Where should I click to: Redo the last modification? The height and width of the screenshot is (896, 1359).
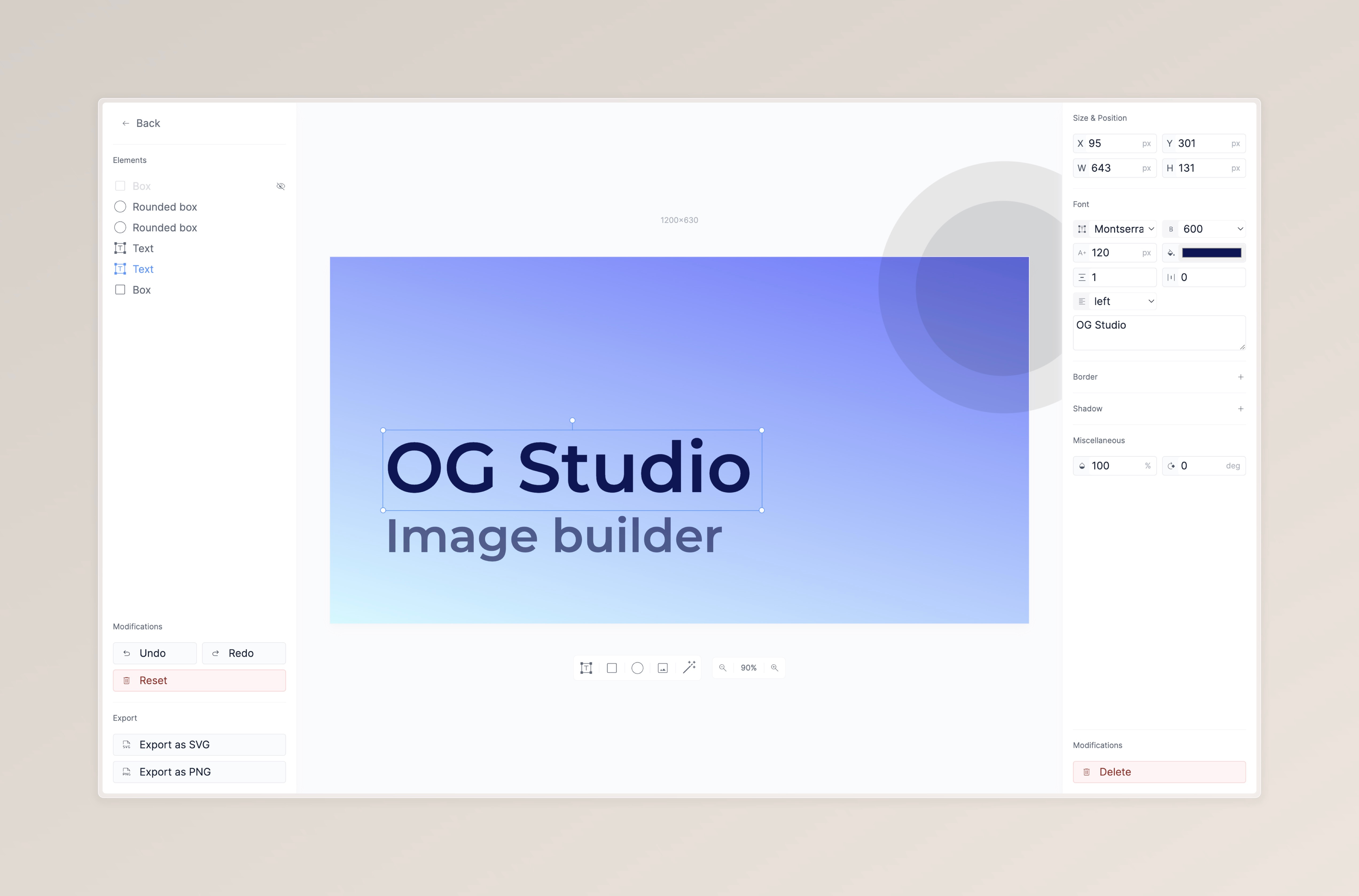click(x=244, y=653)
